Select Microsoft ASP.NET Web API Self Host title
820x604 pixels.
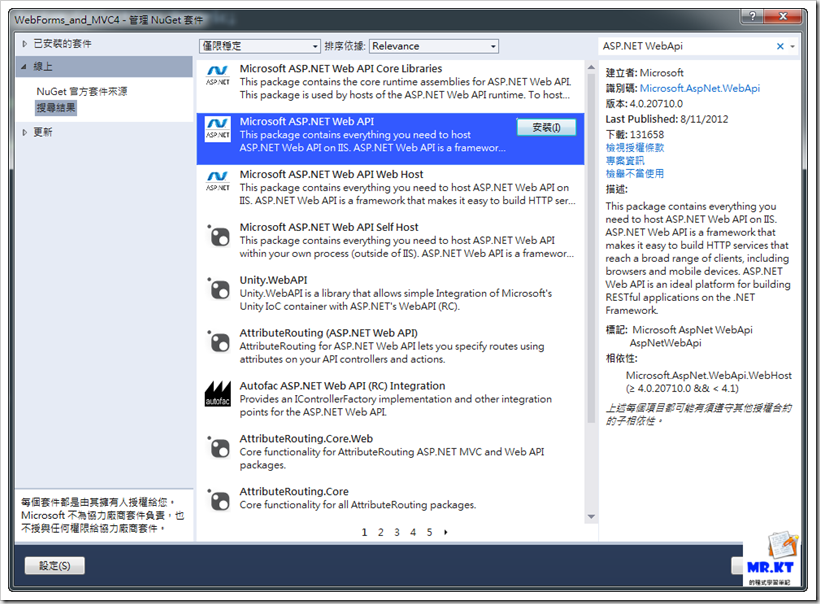[329, 227]
